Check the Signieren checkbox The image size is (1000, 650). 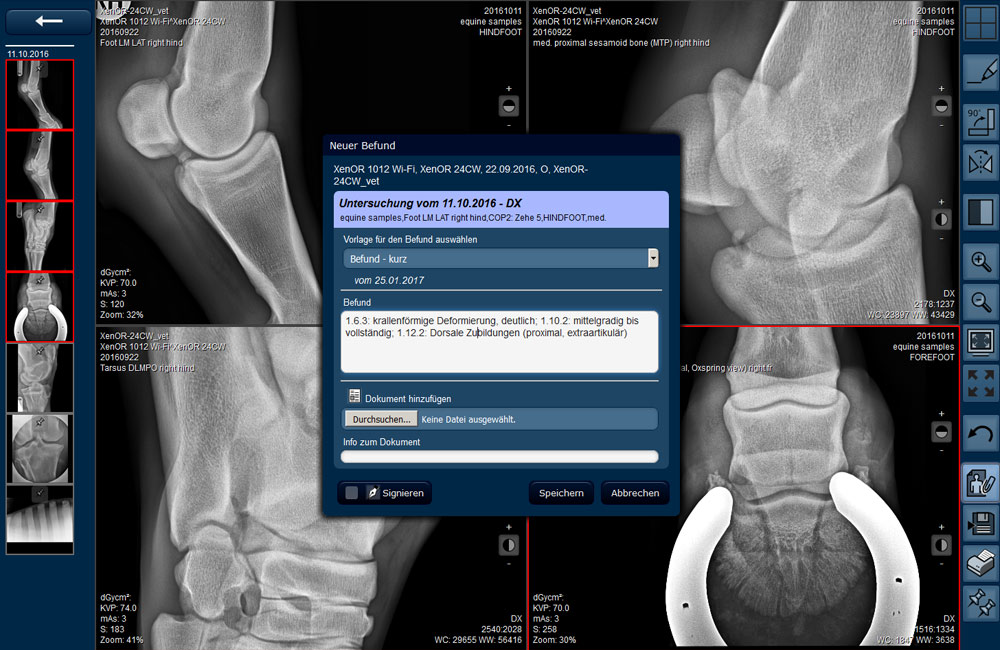[352, 493]
